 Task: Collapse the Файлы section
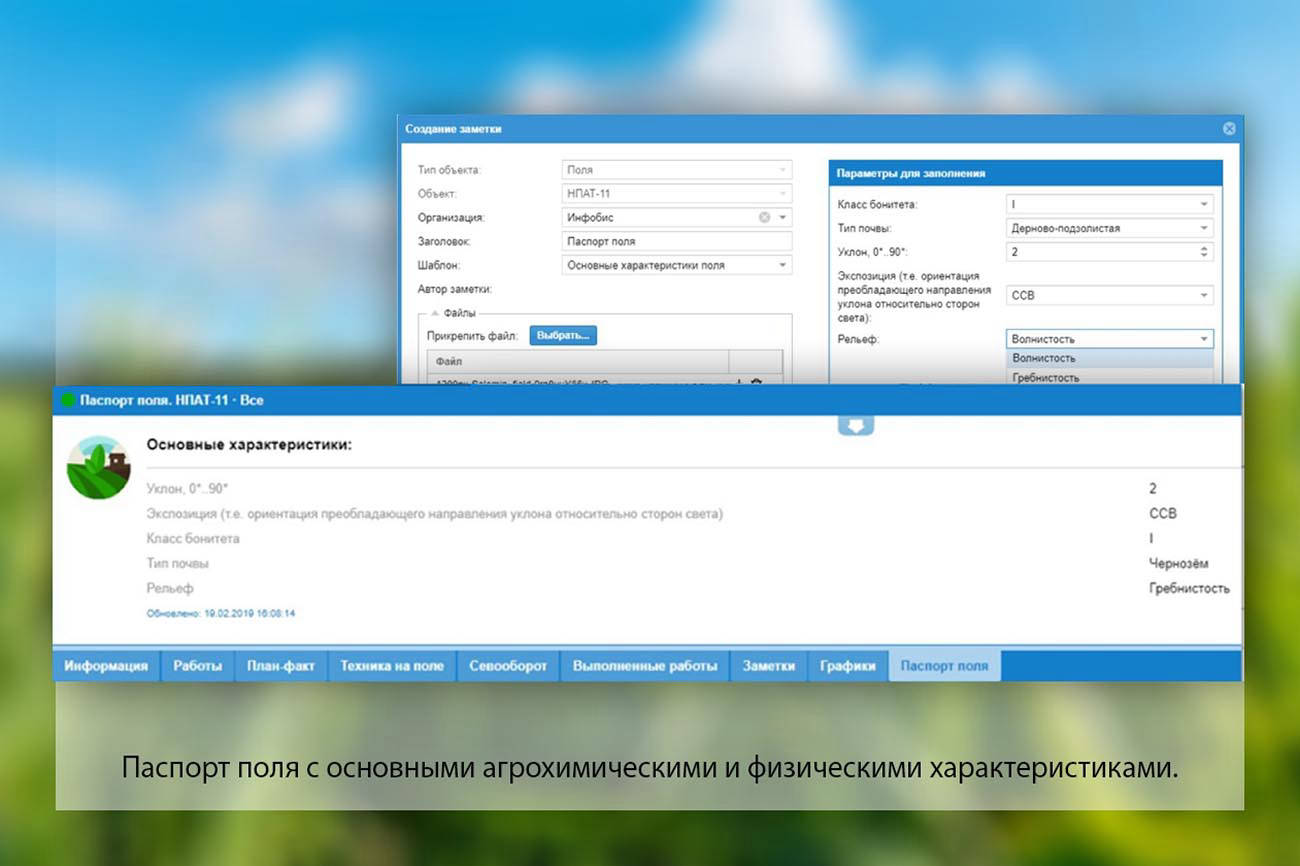tap(433, 313)
